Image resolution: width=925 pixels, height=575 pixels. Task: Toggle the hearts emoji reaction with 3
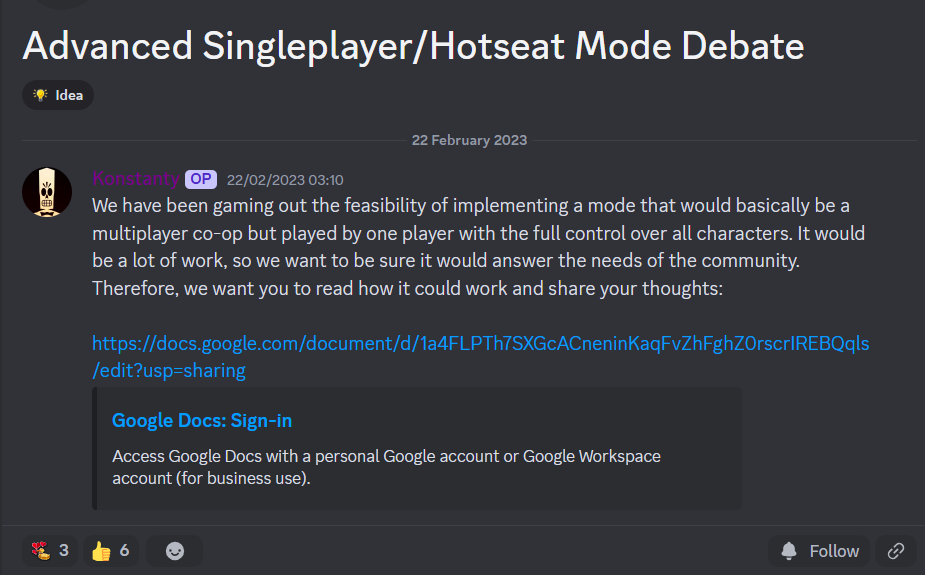tap(50, 551)
